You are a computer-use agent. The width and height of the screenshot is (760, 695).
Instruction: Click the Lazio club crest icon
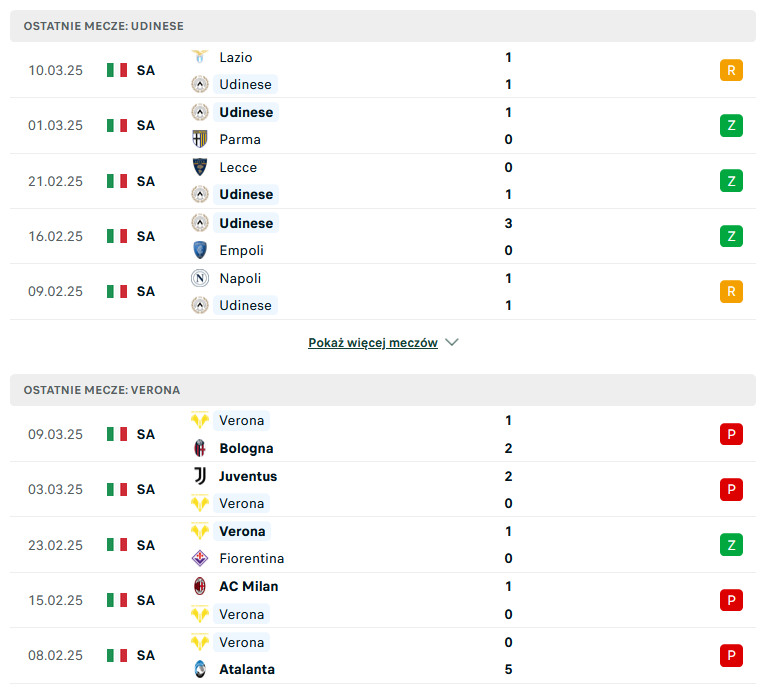coord(200,57)
